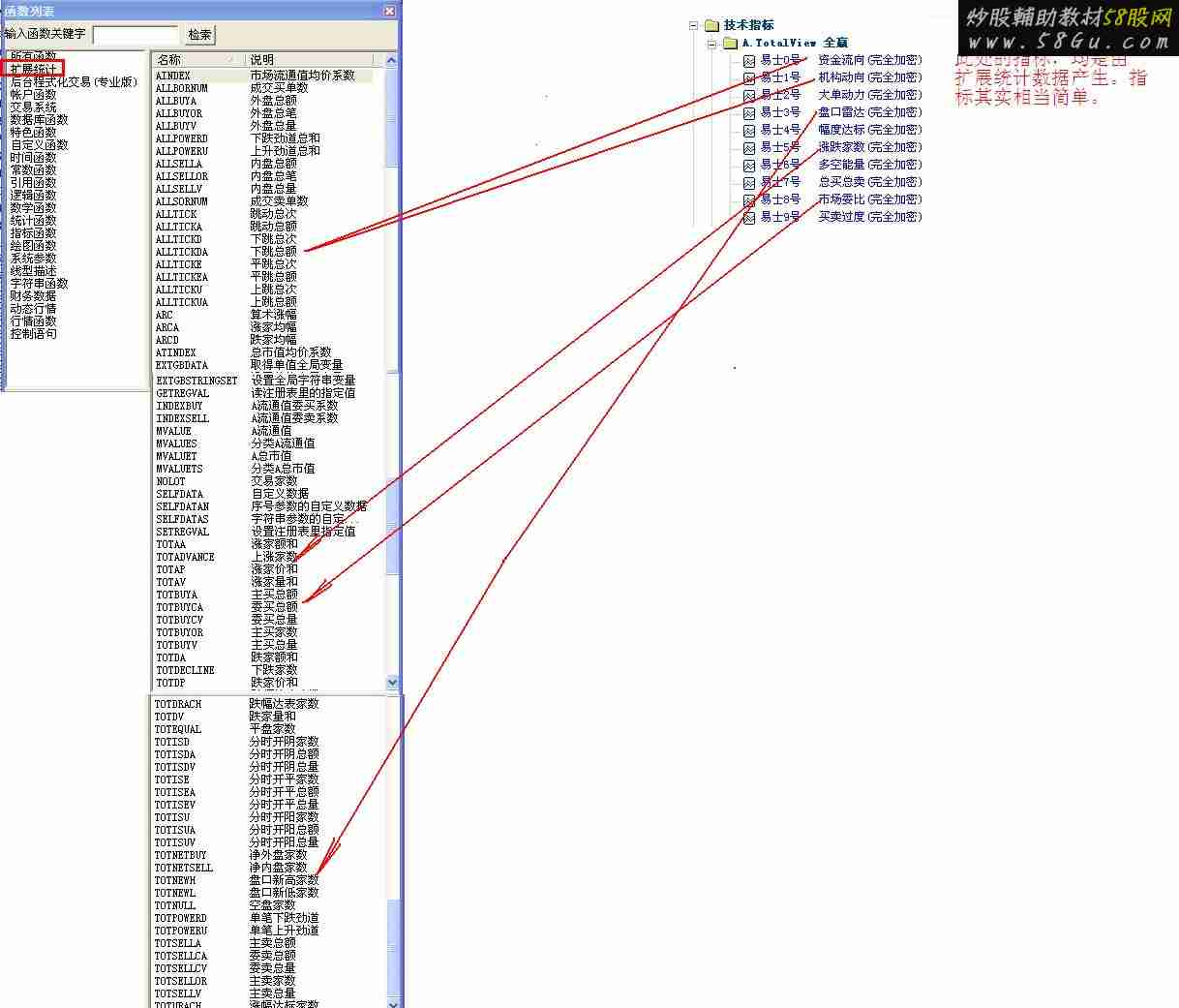Select the 时间函数 category

pos(33,157)
